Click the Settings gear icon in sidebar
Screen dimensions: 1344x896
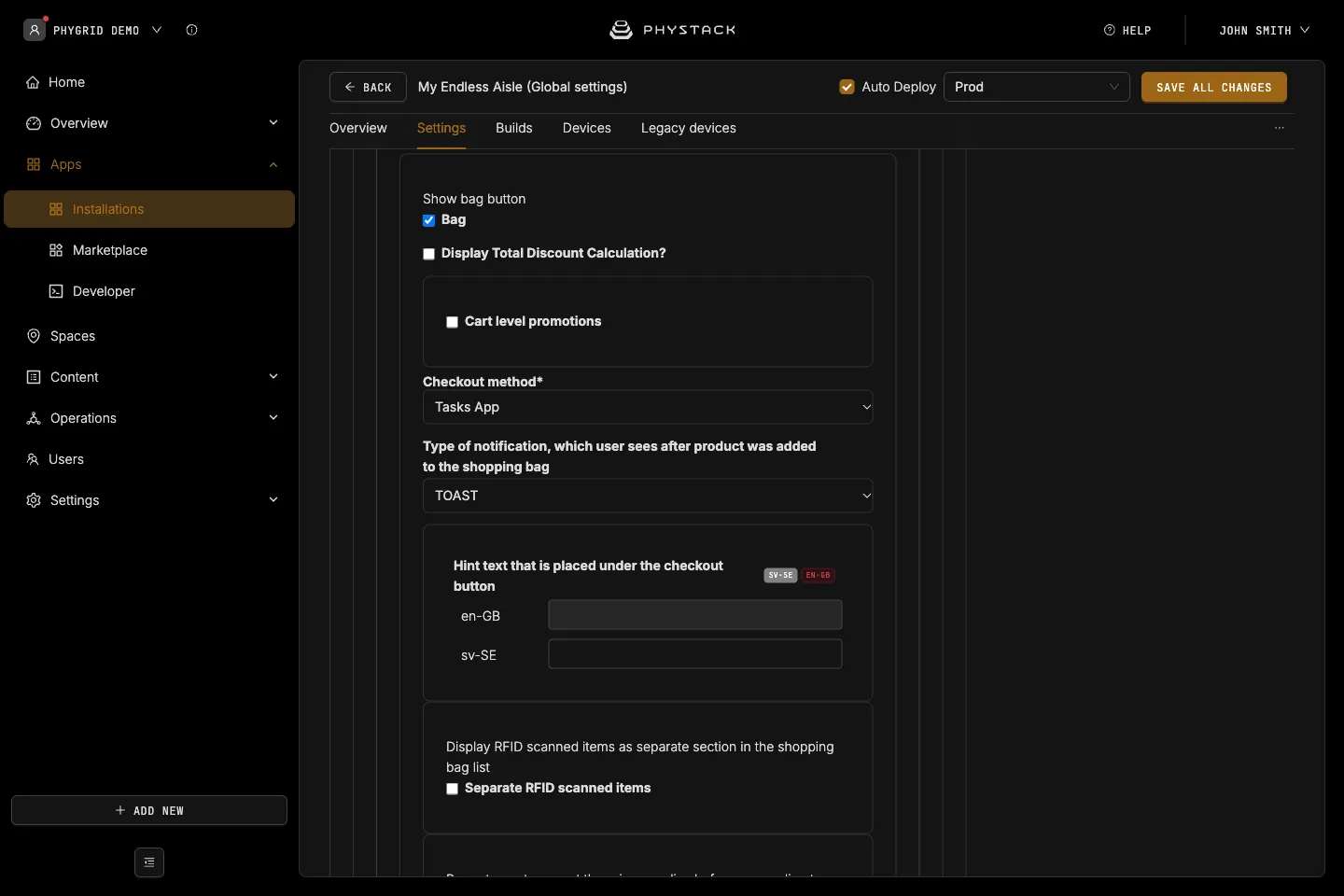[x=34, y=500]
